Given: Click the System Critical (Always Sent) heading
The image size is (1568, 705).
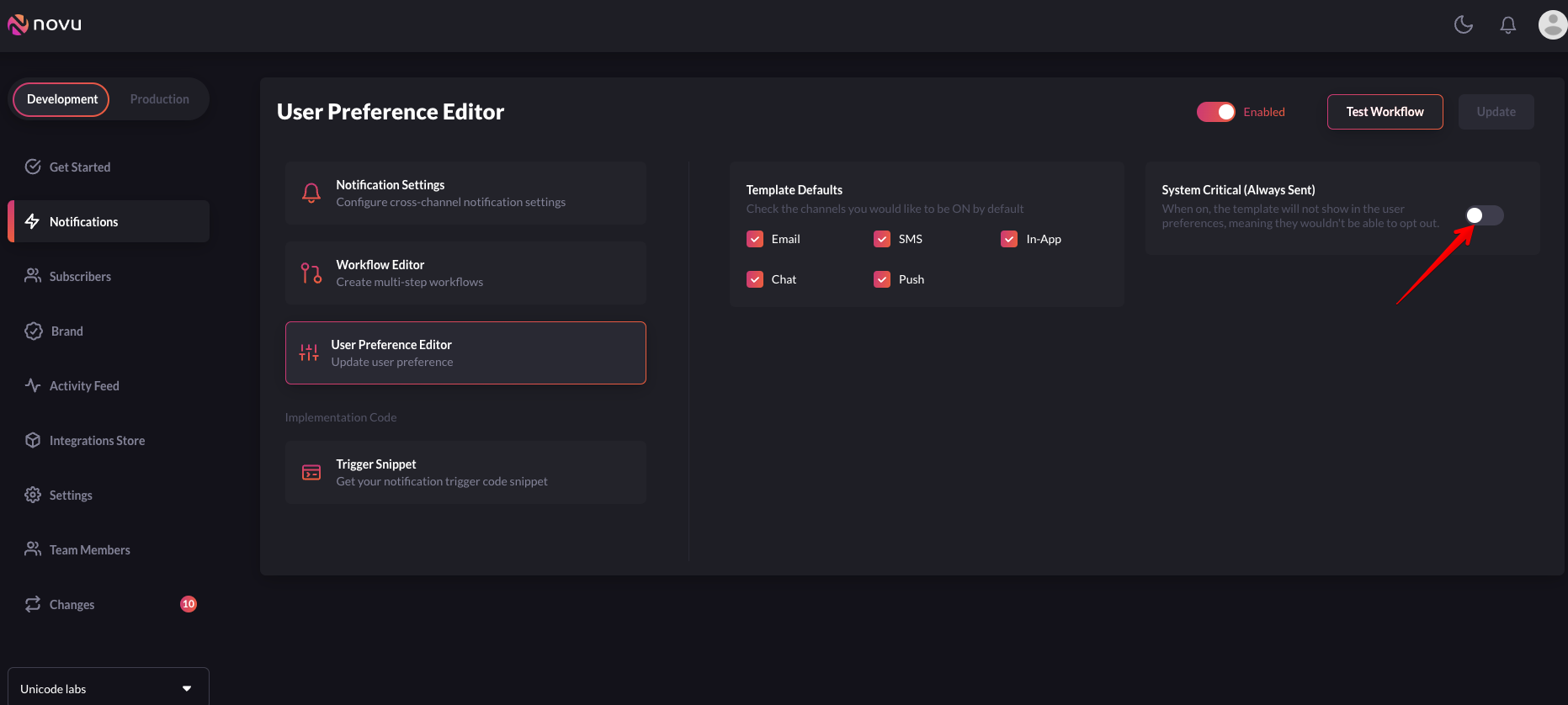Looking at the screenshot, I should (x=1238, y=190).
